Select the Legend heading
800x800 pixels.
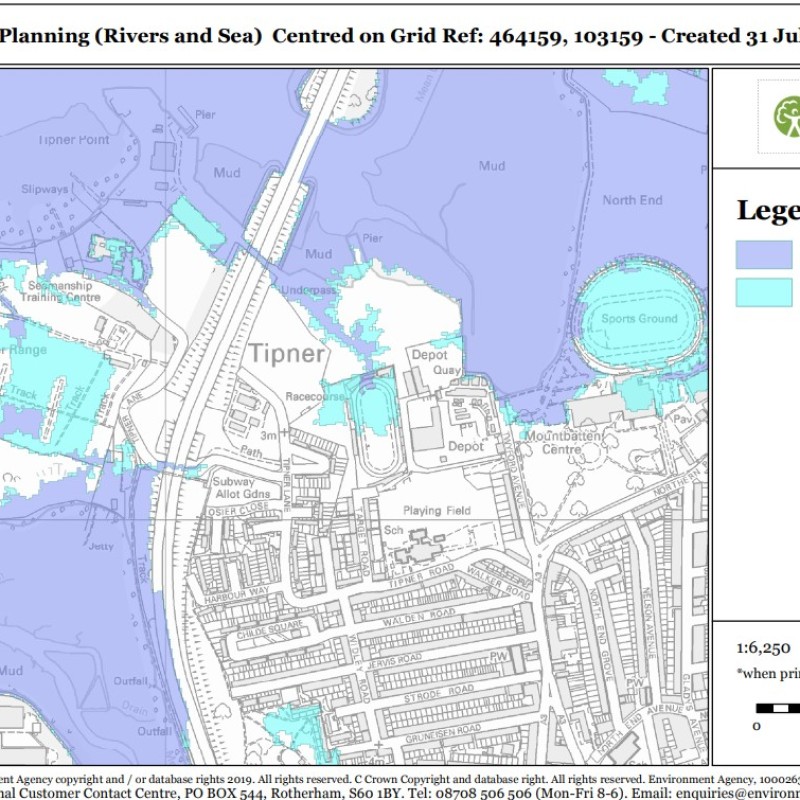pos(768,210)
